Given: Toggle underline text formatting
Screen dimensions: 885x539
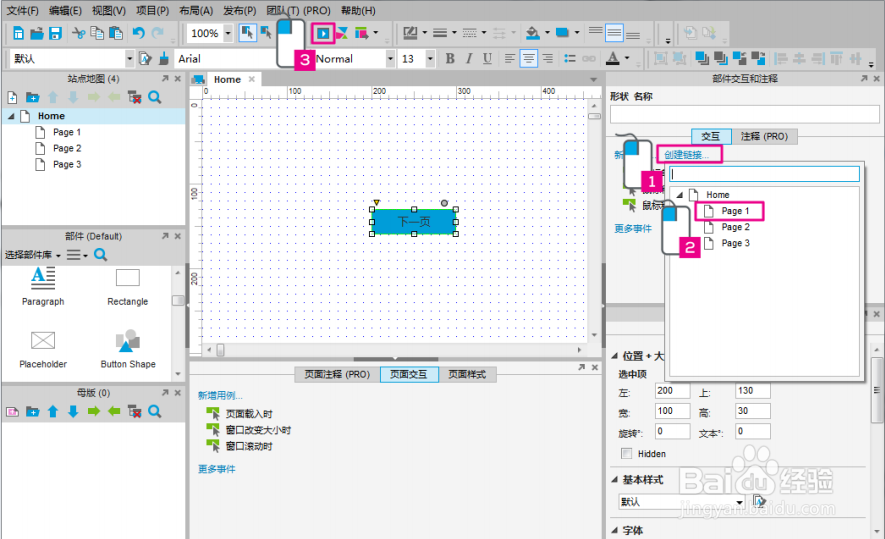Looking at the screenshot, I should click(487, 58).
